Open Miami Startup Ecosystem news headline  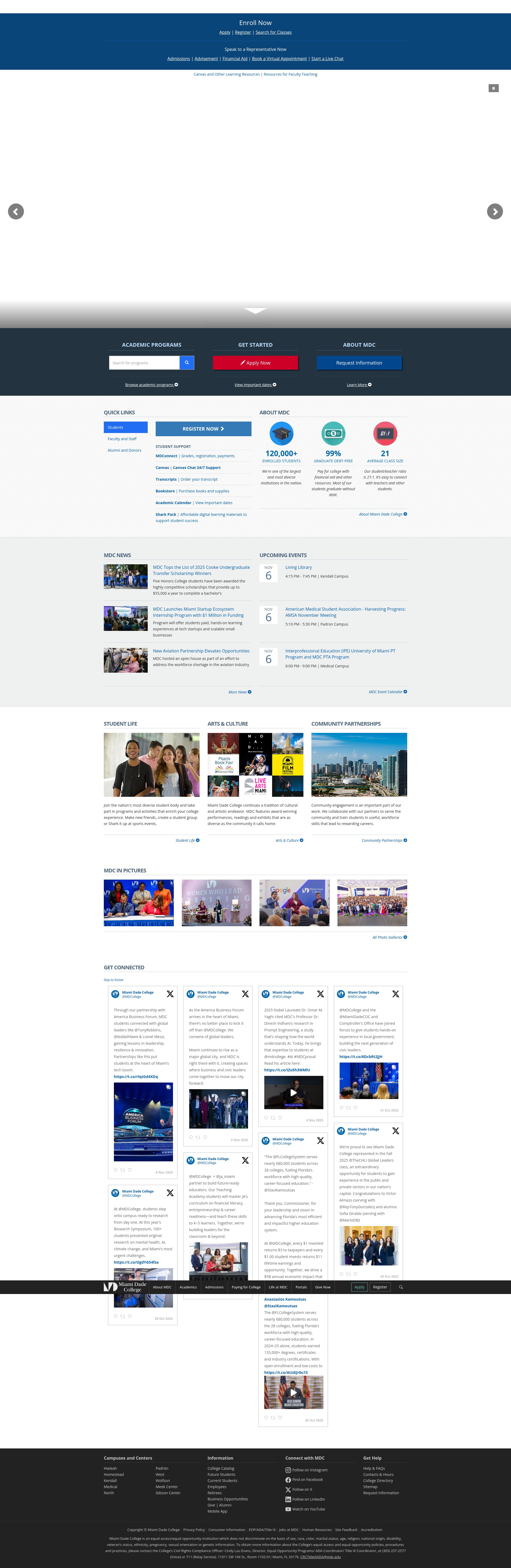(x=198, y=612)
